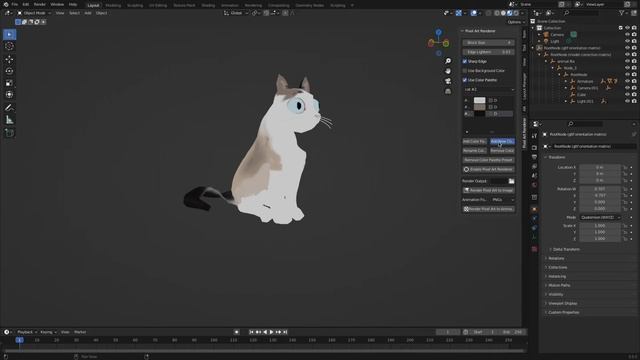Select the Add Cube tool
This screenshot has width=640, height=360.
9,133
